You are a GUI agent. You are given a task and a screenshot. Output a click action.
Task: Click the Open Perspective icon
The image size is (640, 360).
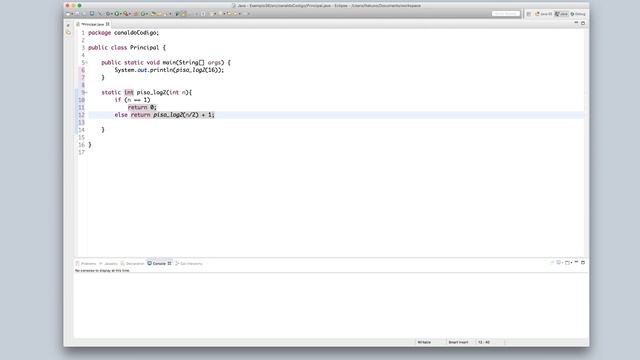click(x=529, y=14)
